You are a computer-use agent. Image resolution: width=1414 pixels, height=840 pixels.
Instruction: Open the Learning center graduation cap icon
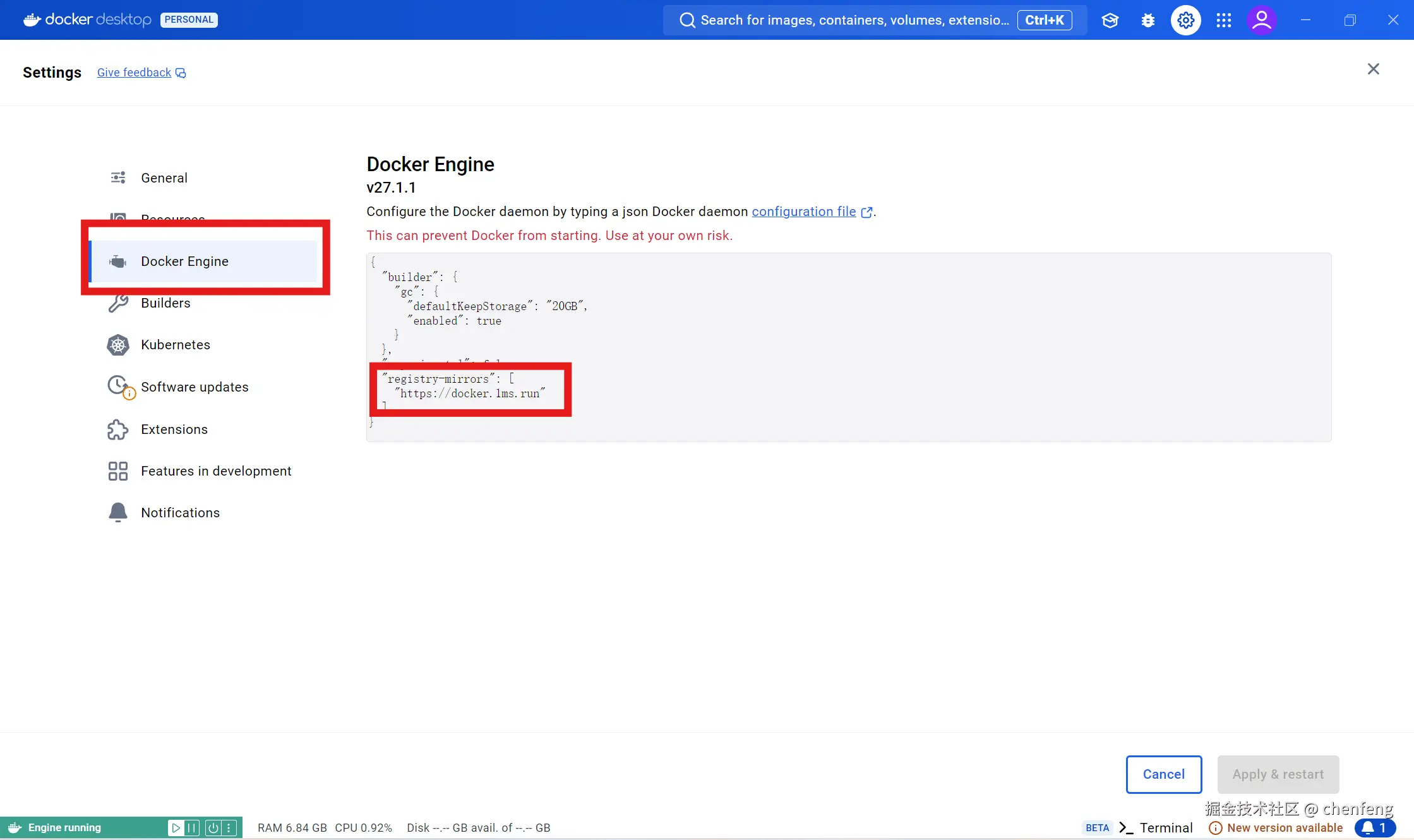[1110, 20]
